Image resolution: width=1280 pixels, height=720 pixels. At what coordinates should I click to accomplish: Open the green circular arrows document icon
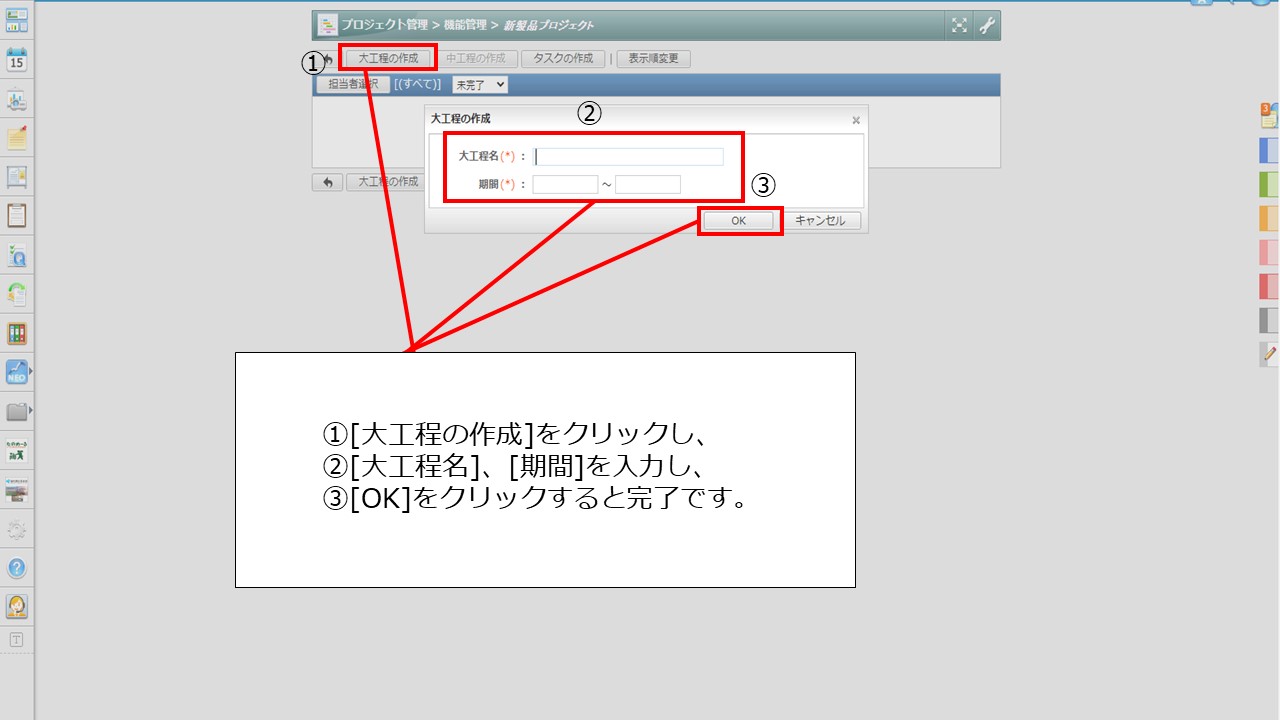point(17,294)
